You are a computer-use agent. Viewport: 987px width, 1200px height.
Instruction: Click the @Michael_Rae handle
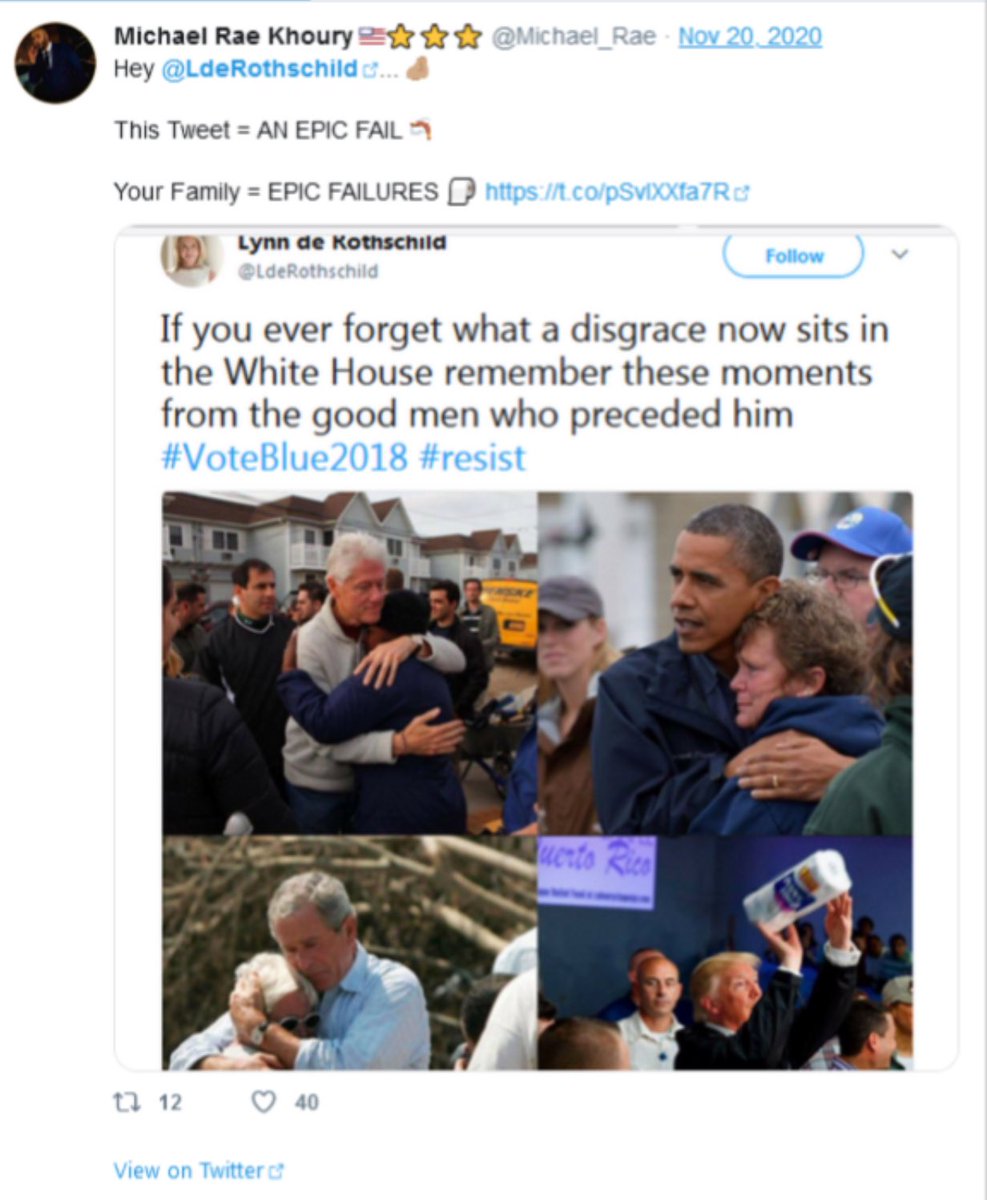574,38
